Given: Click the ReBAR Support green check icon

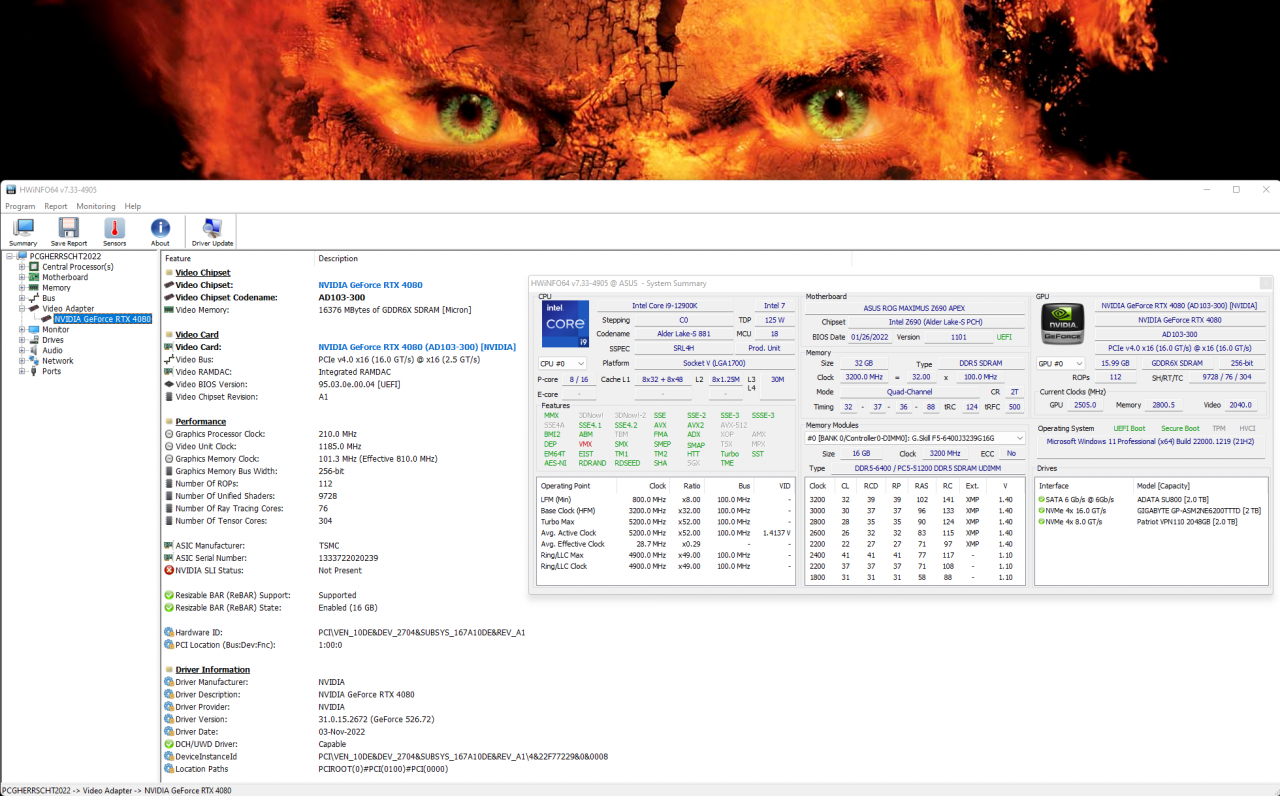Looking at the screenshot, I should tap(169, 595).
